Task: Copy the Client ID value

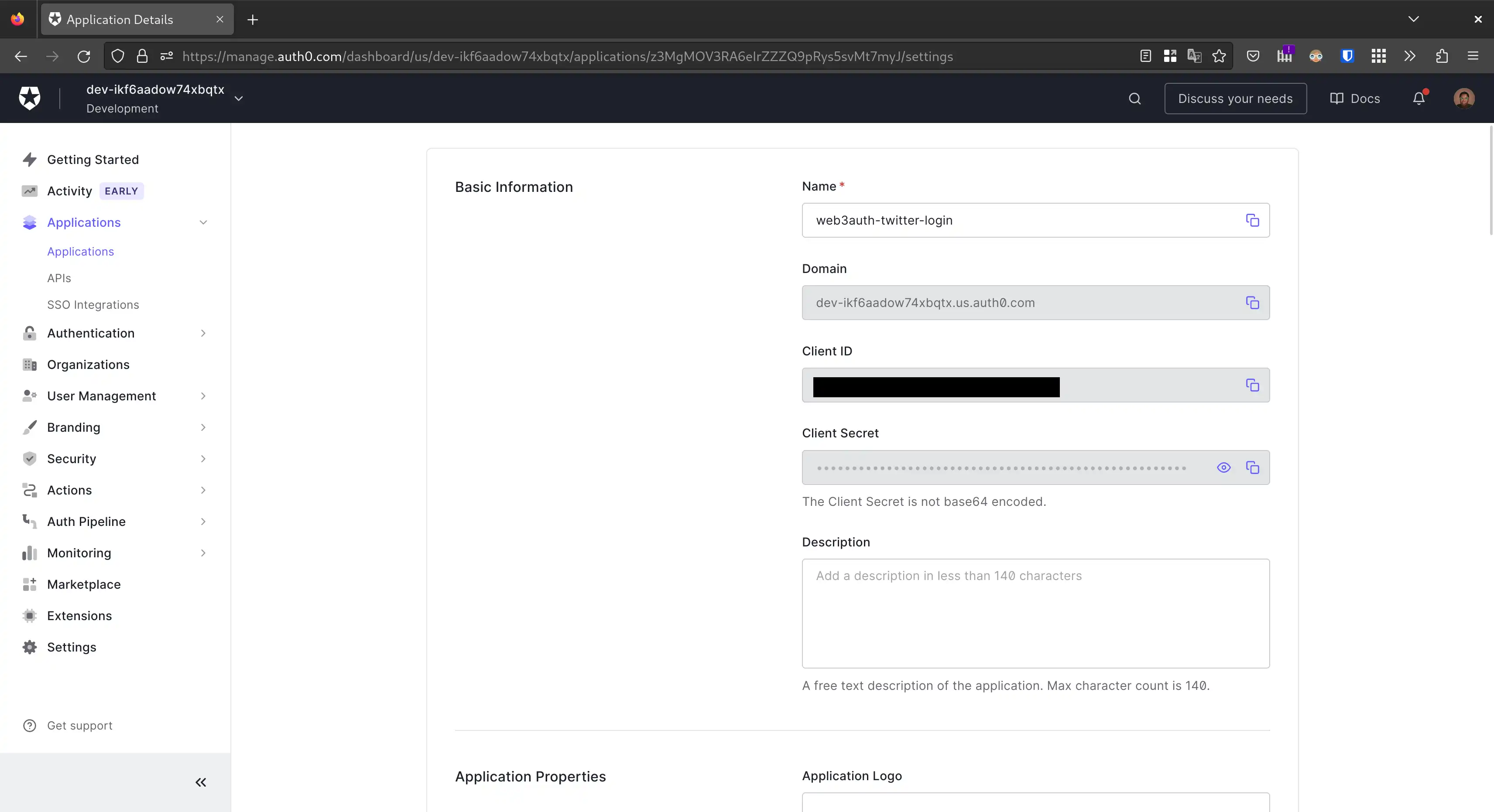Action: click(1252, 385)
